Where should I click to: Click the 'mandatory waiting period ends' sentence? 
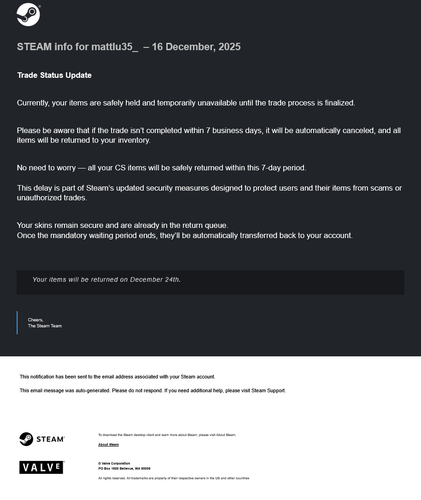pyautogui.click(x=185, y=236)
